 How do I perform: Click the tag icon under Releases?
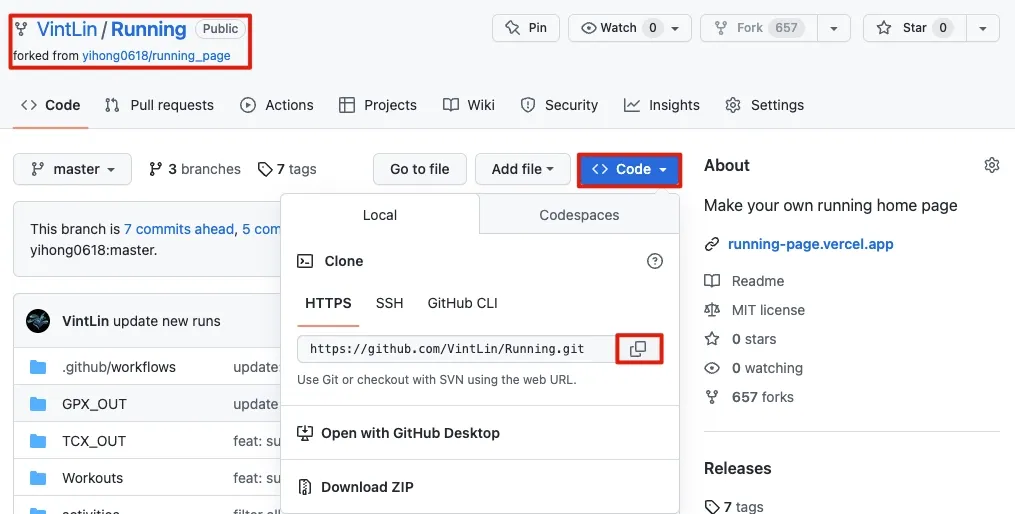click(712, 506)
